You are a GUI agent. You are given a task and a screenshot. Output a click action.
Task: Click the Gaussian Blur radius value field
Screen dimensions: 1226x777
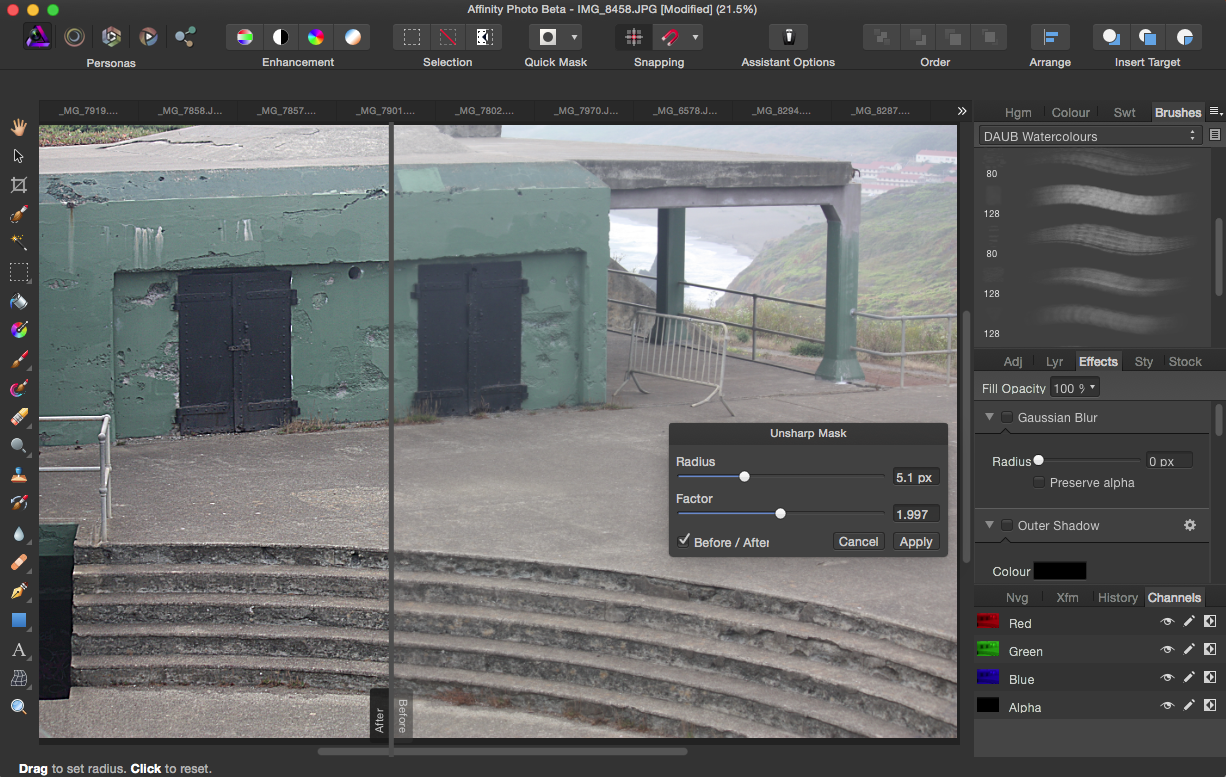[1169, 461]
